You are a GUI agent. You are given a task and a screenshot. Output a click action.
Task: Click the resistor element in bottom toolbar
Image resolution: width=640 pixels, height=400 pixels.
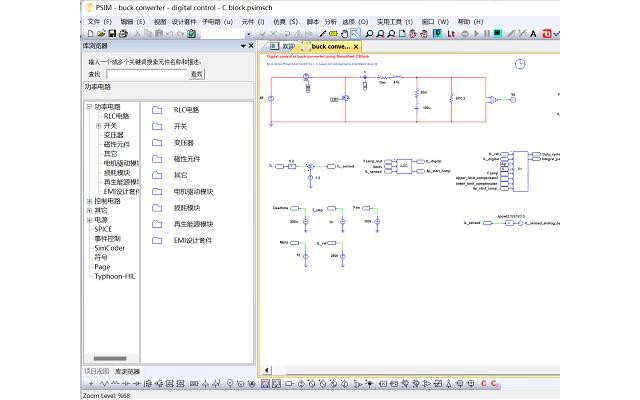(x=104, y=384)
